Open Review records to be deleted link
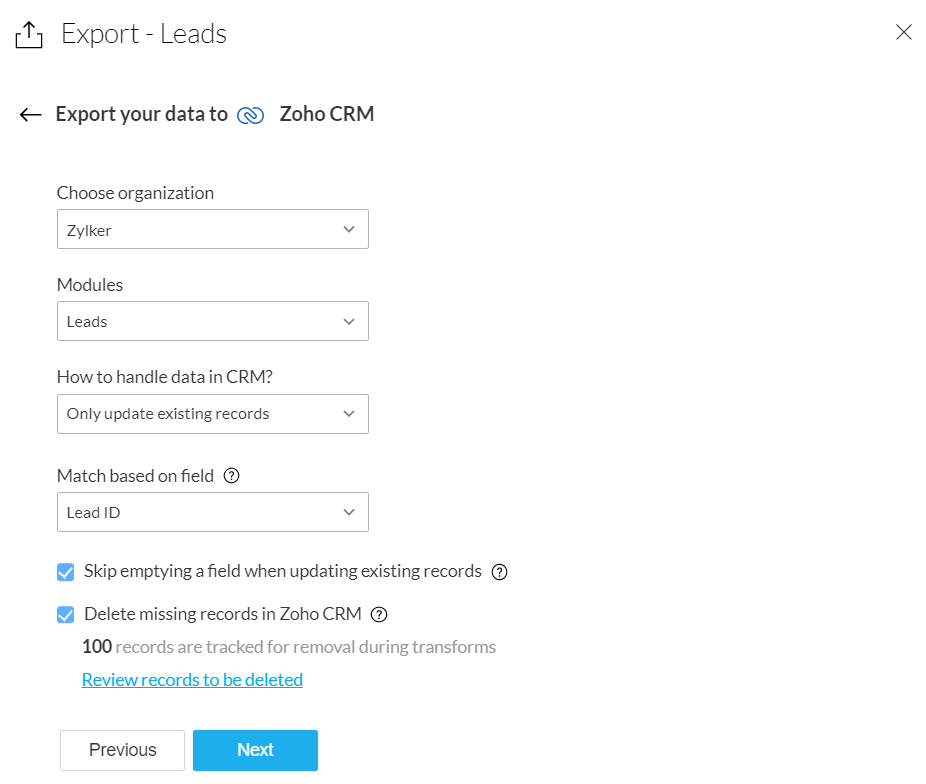This screenshot has height=784, width=926. (192, 680)
